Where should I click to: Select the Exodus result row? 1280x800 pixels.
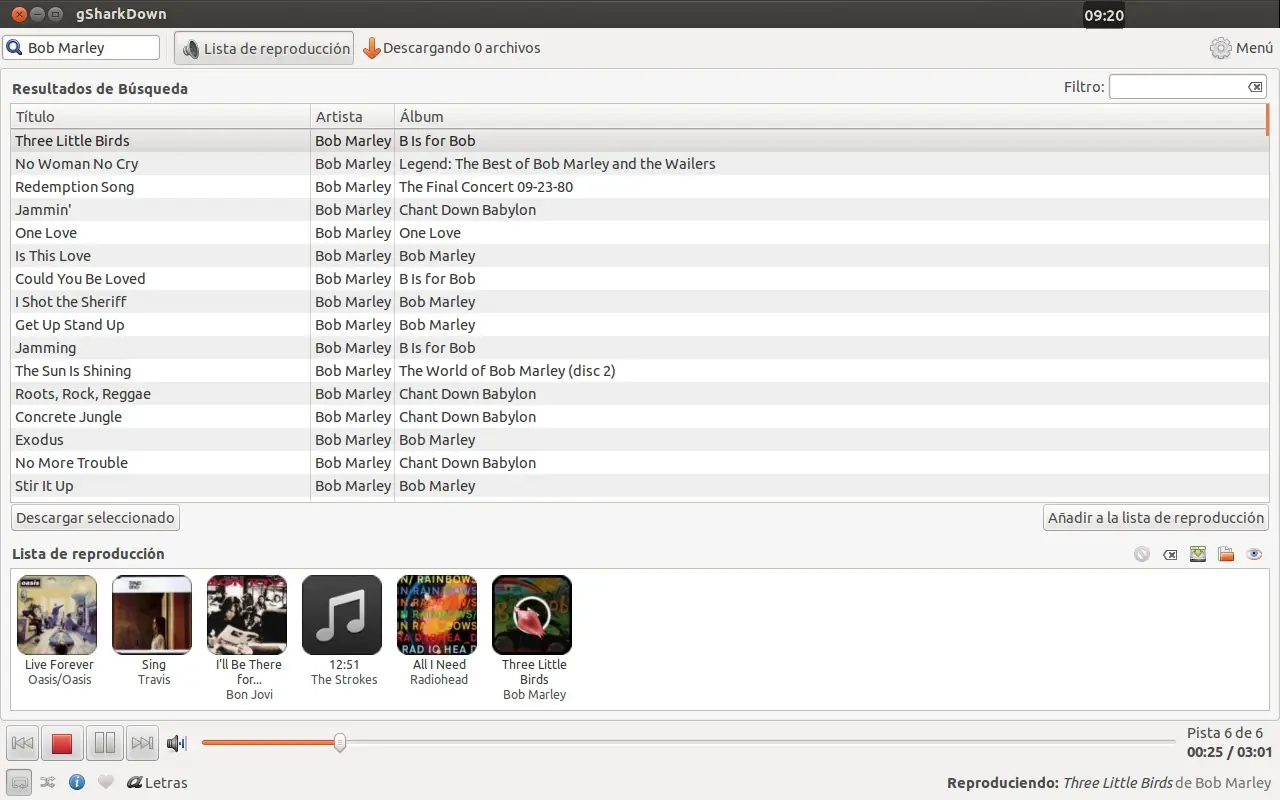click(x=639, y=440)
